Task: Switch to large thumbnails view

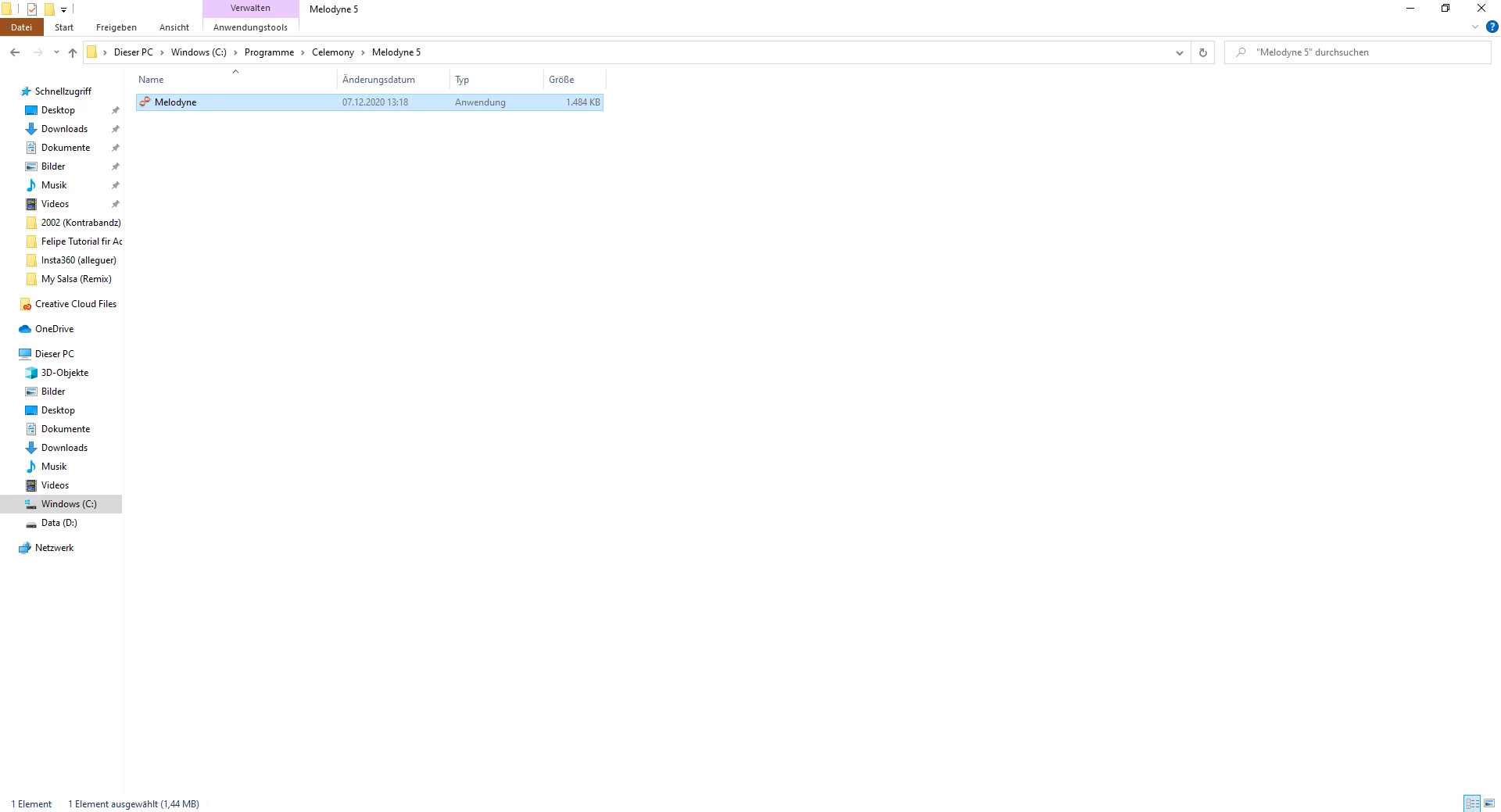Action: 1489,803
